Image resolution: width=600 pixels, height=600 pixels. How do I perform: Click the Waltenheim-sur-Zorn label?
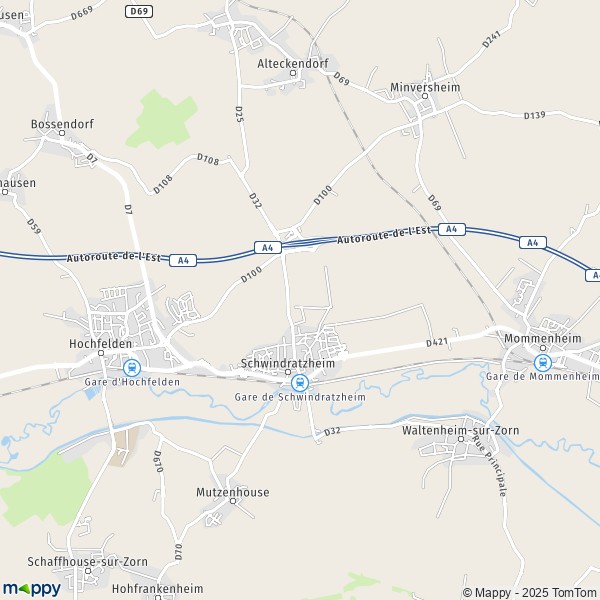(461, 430)
